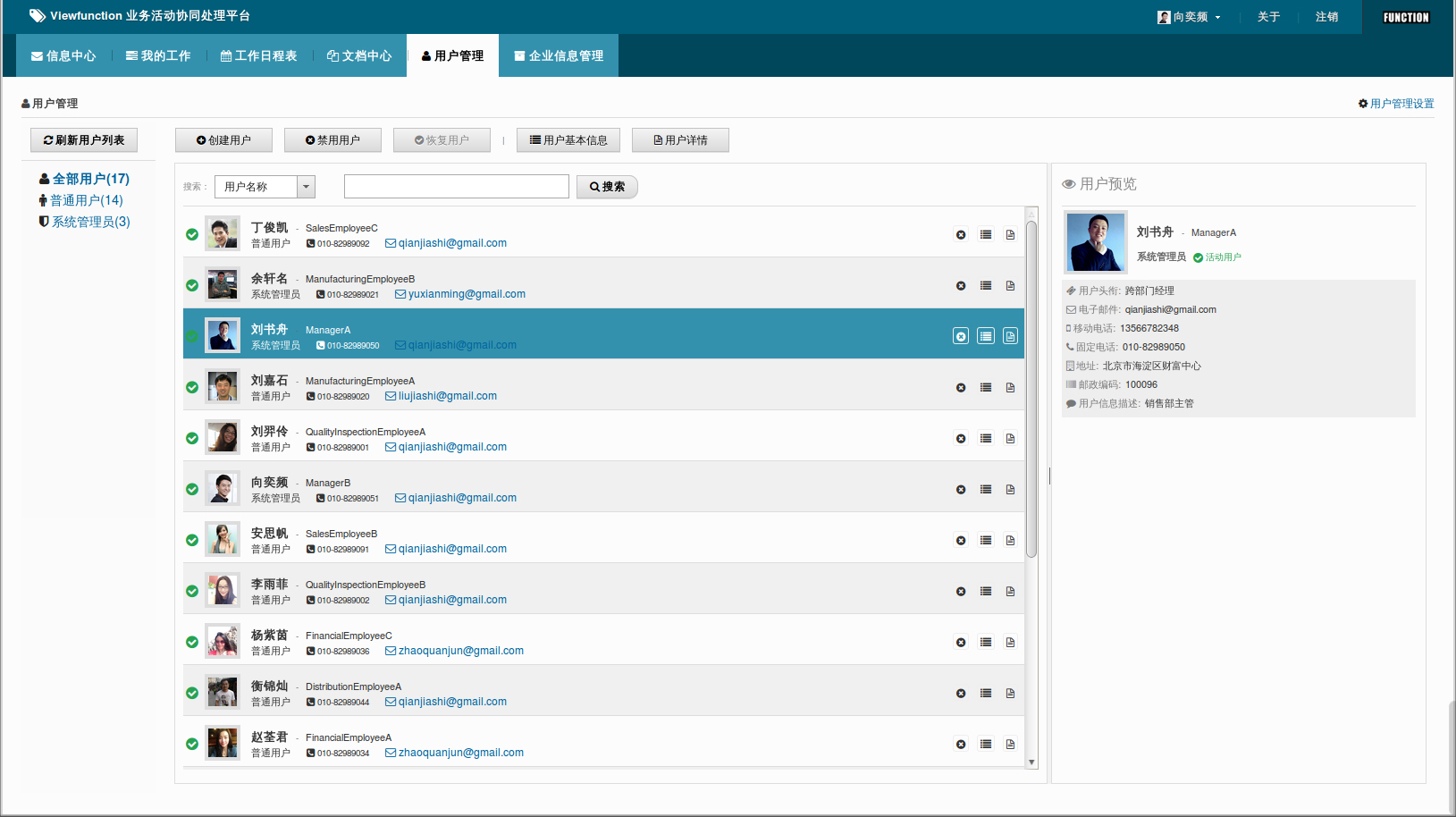Click disable icon in 丁俊凯 row

coord(961,235)
